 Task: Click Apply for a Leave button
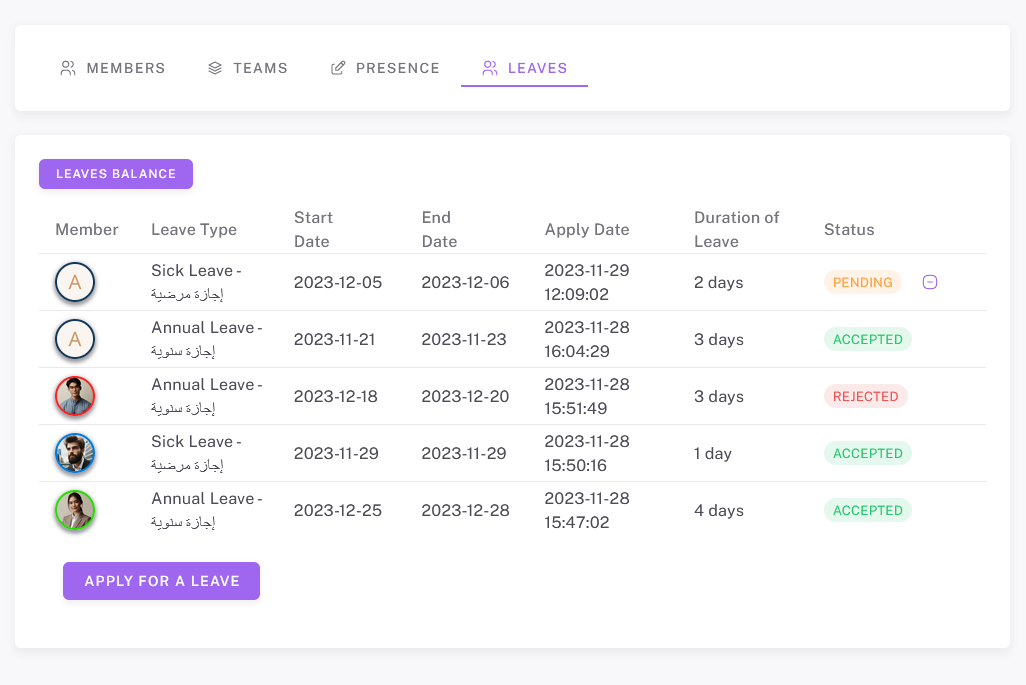click(x=161, y=581)
